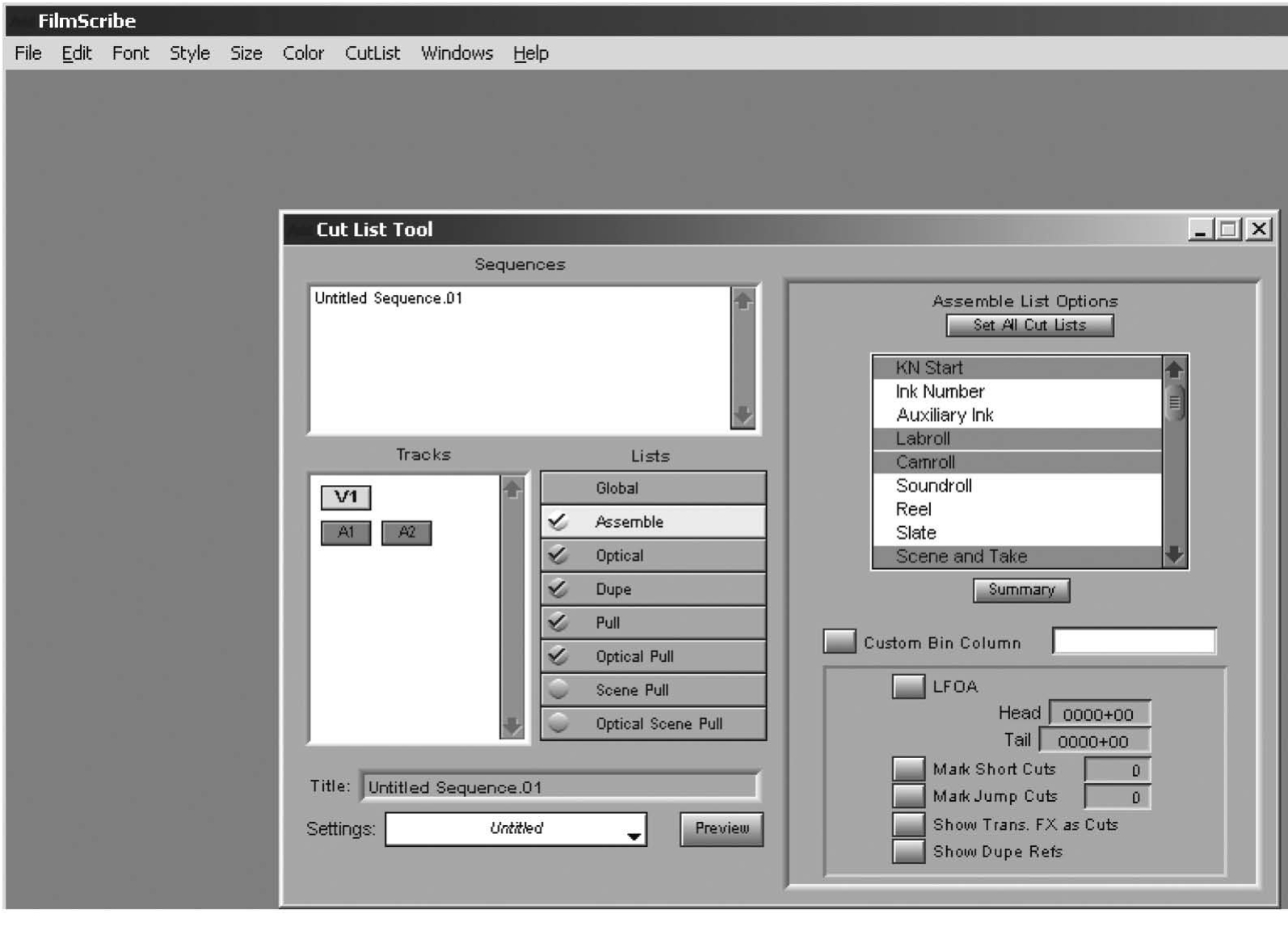Toggle the A2 audio track
Viewport: 1288px width, 931px height.
406,533
